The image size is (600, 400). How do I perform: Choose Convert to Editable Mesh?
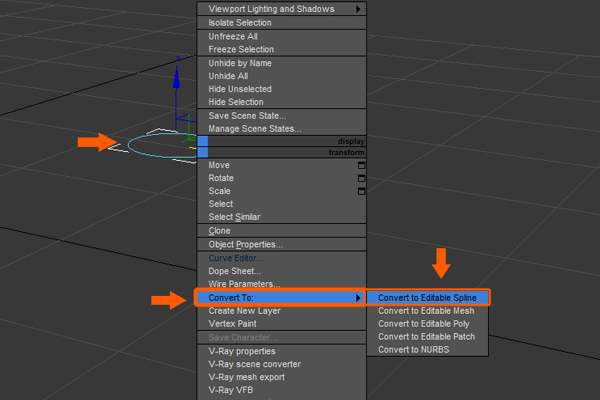(427, 311)
